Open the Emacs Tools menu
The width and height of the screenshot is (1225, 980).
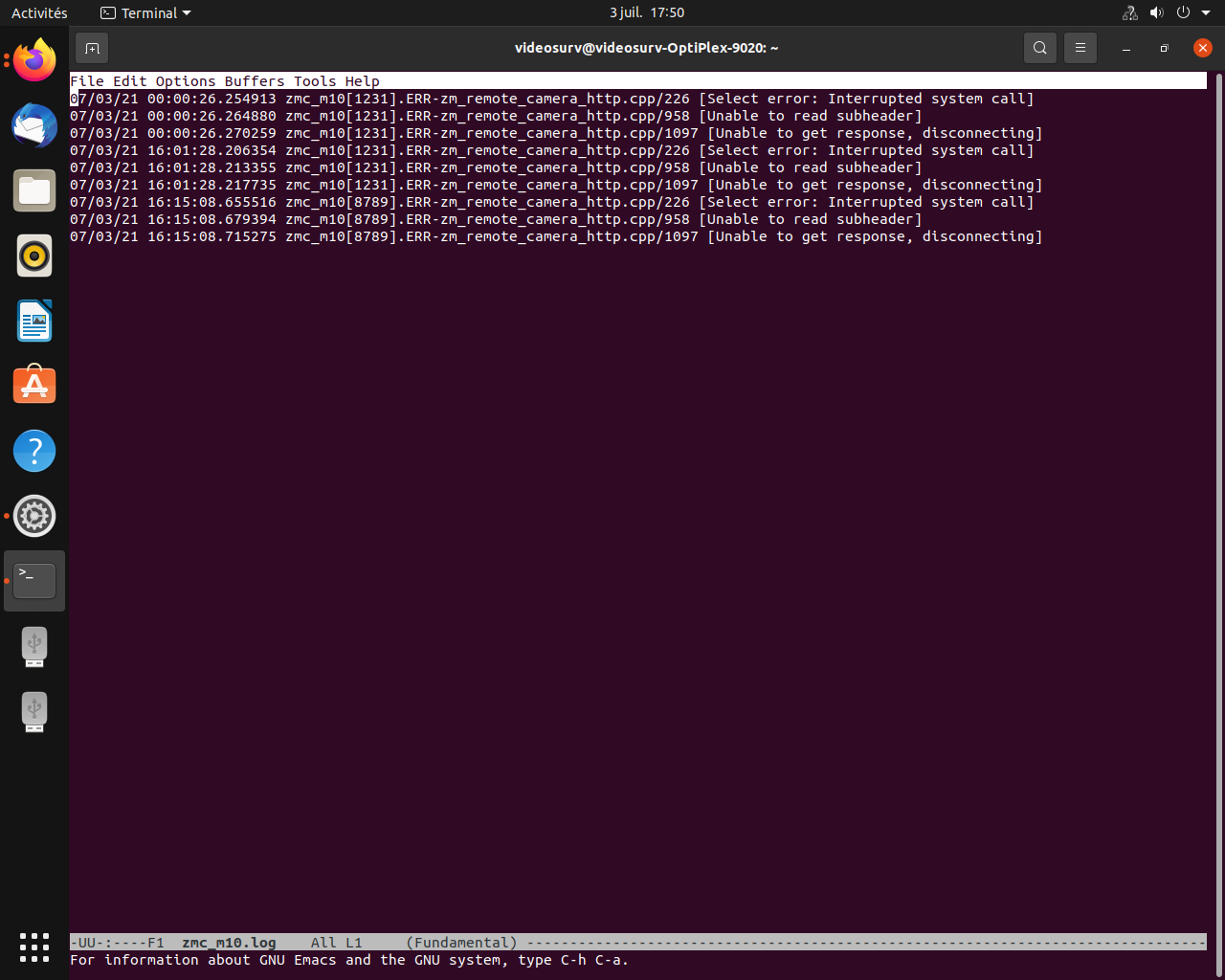coord(315,81)
